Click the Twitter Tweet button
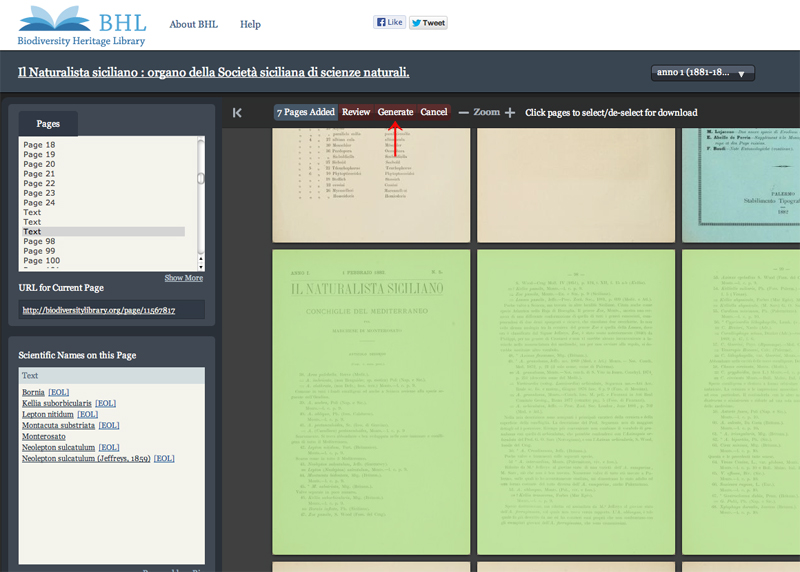800x572 pixels. pos(428,22)
